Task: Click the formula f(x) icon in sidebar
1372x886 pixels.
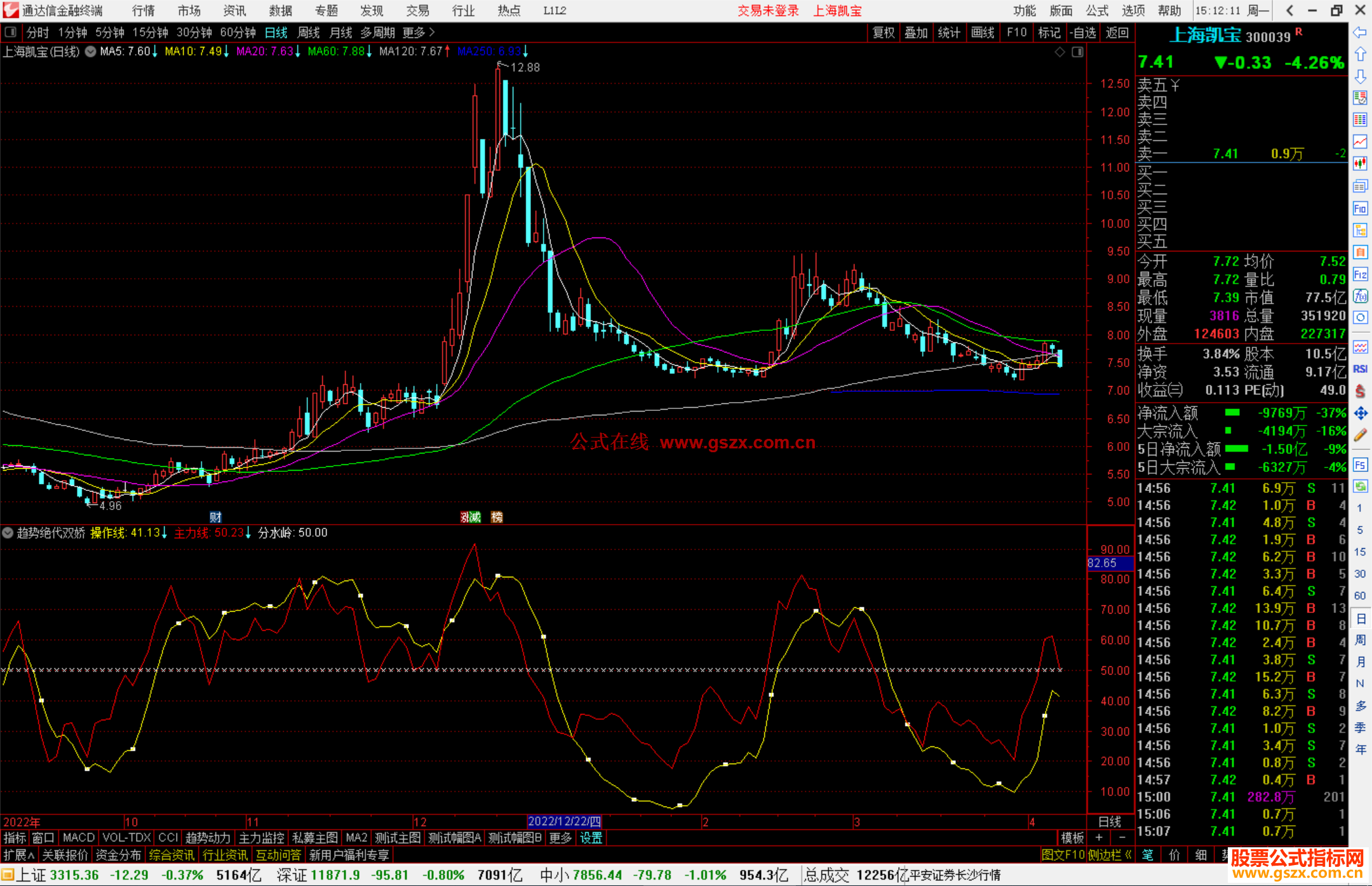Action: (x=1360, y=296)
